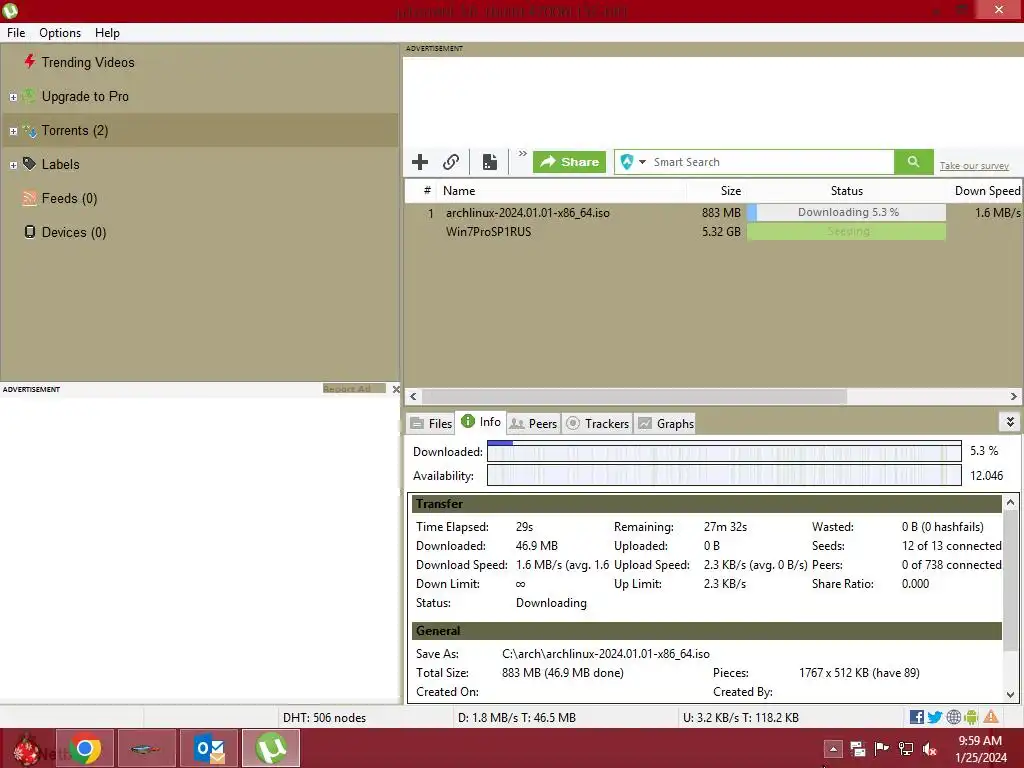1024x768 pixels.
Task: Click the Create New Torrent file icon
Action: [490, 162]
